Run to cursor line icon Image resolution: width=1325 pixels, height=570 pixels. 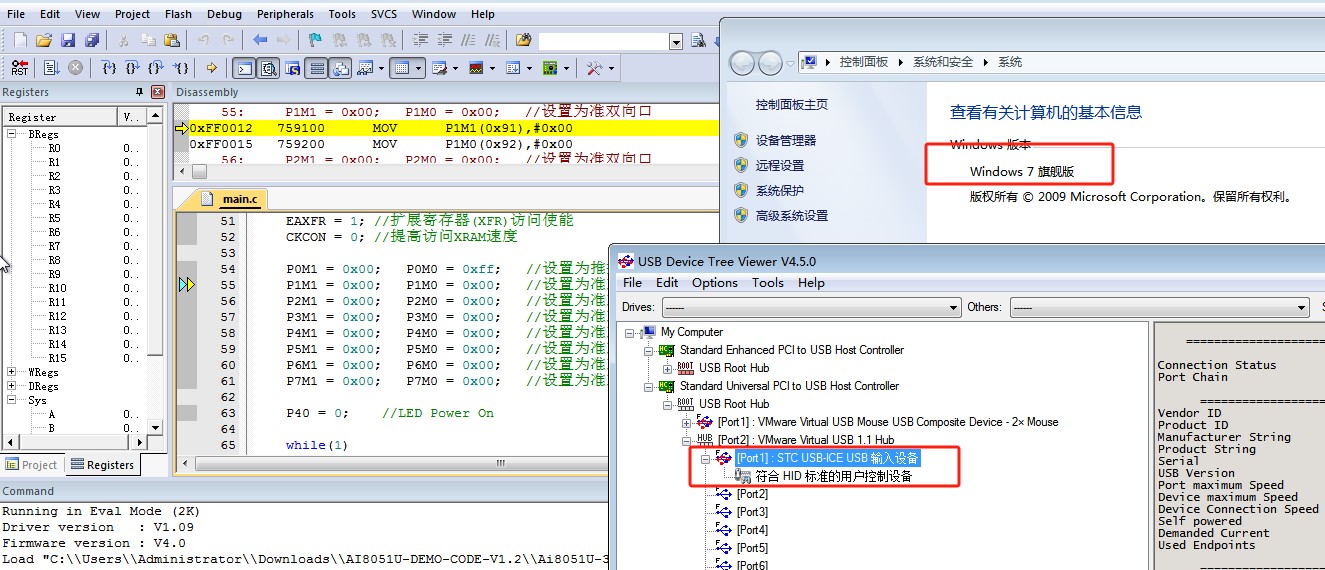coord(180,68)
